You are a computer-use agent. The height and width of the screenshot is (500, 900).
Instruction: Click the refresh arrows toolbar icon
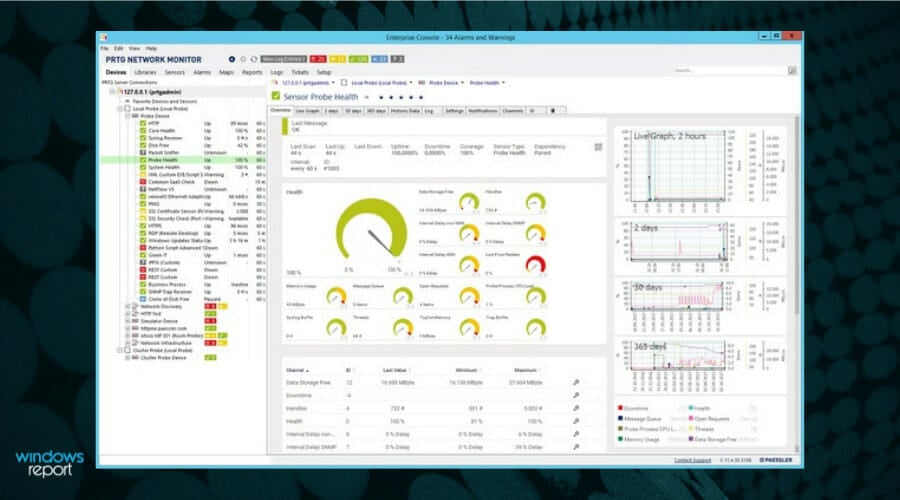click(254, 59)
